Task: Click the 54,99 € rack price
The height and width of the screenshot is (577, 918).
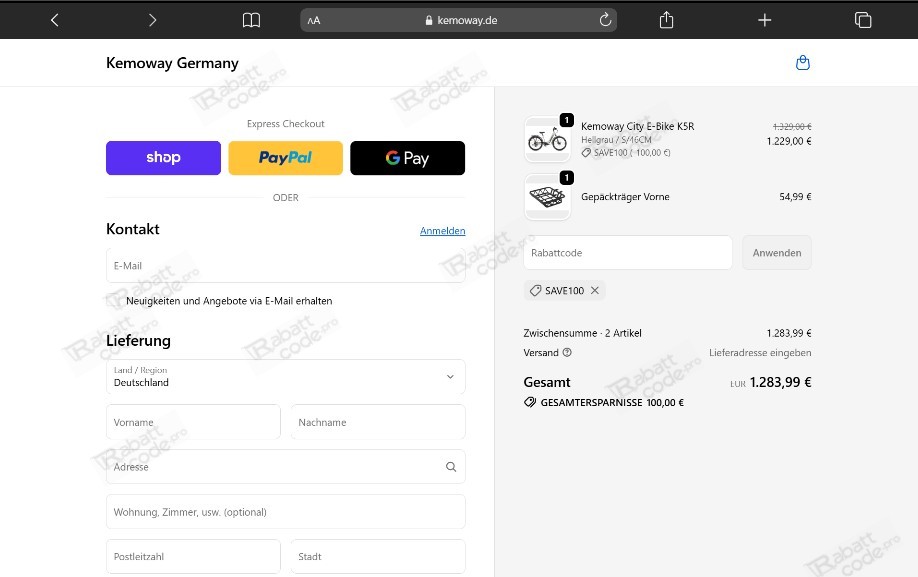Action: (x=795, y=197)
